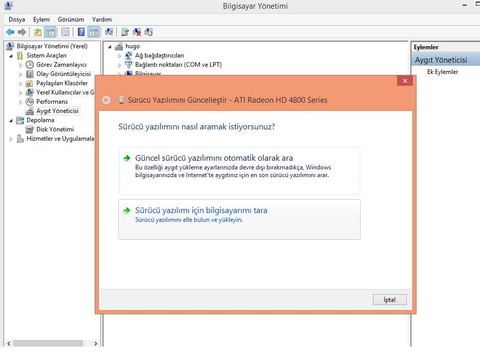Expand Bağlantı noktaları (COM ve LPT) category
480x364 pixels.
click(119, 65)
